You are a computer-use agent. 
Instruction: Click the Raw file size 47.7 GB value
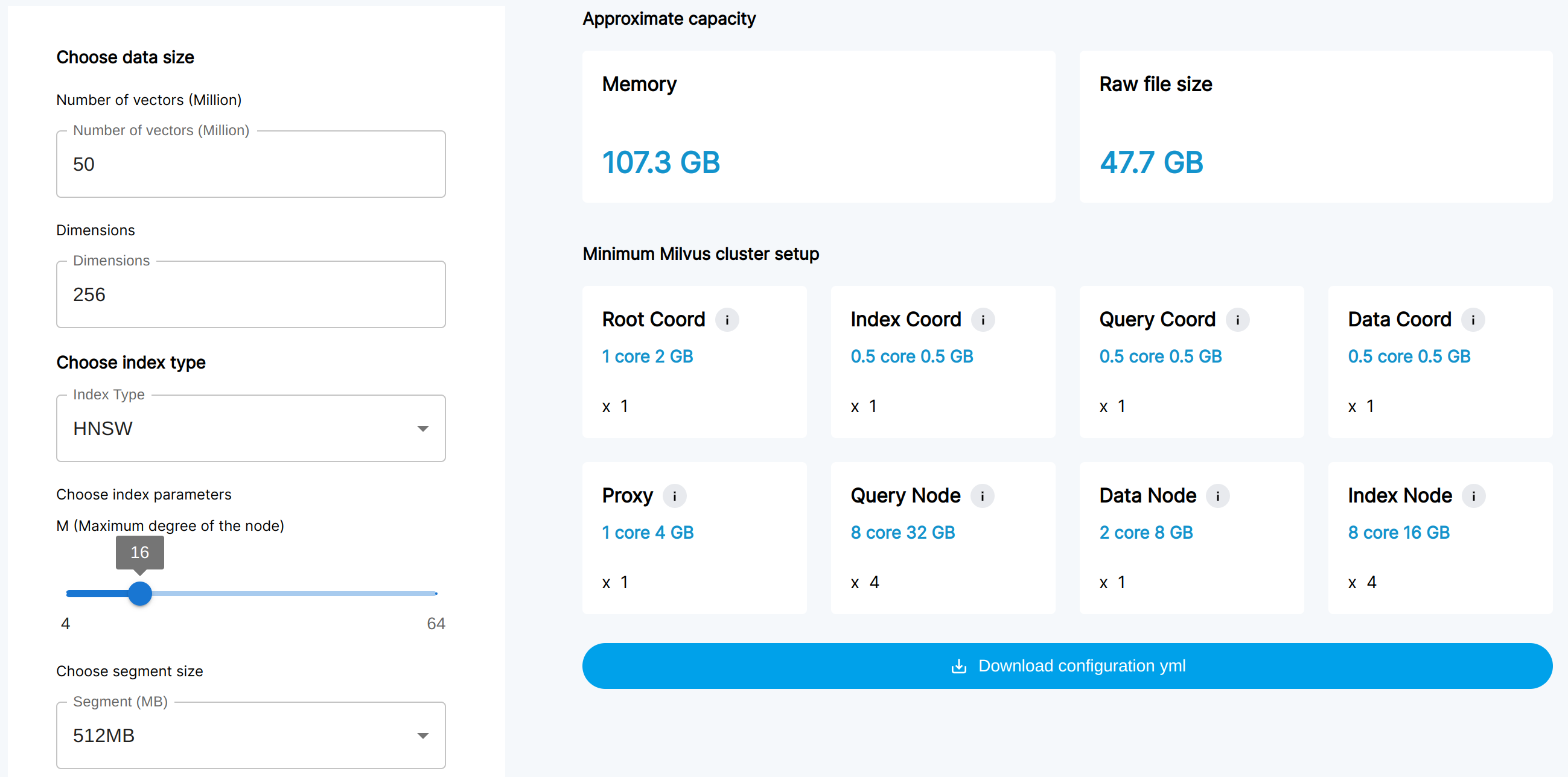(x=1151, y=162)
